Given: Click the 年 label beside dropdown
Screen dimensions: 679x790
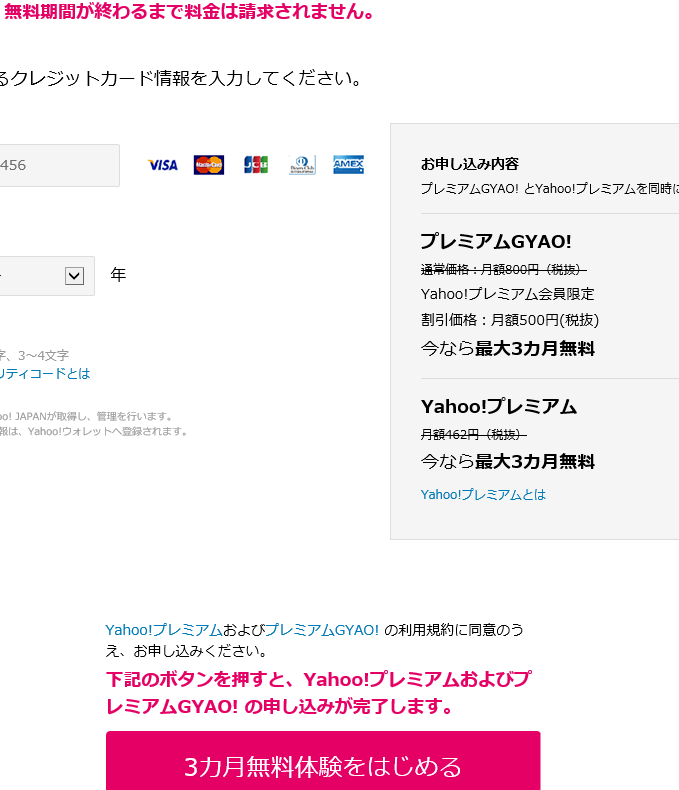Looking at the screenshot, I should click(118, 275).
